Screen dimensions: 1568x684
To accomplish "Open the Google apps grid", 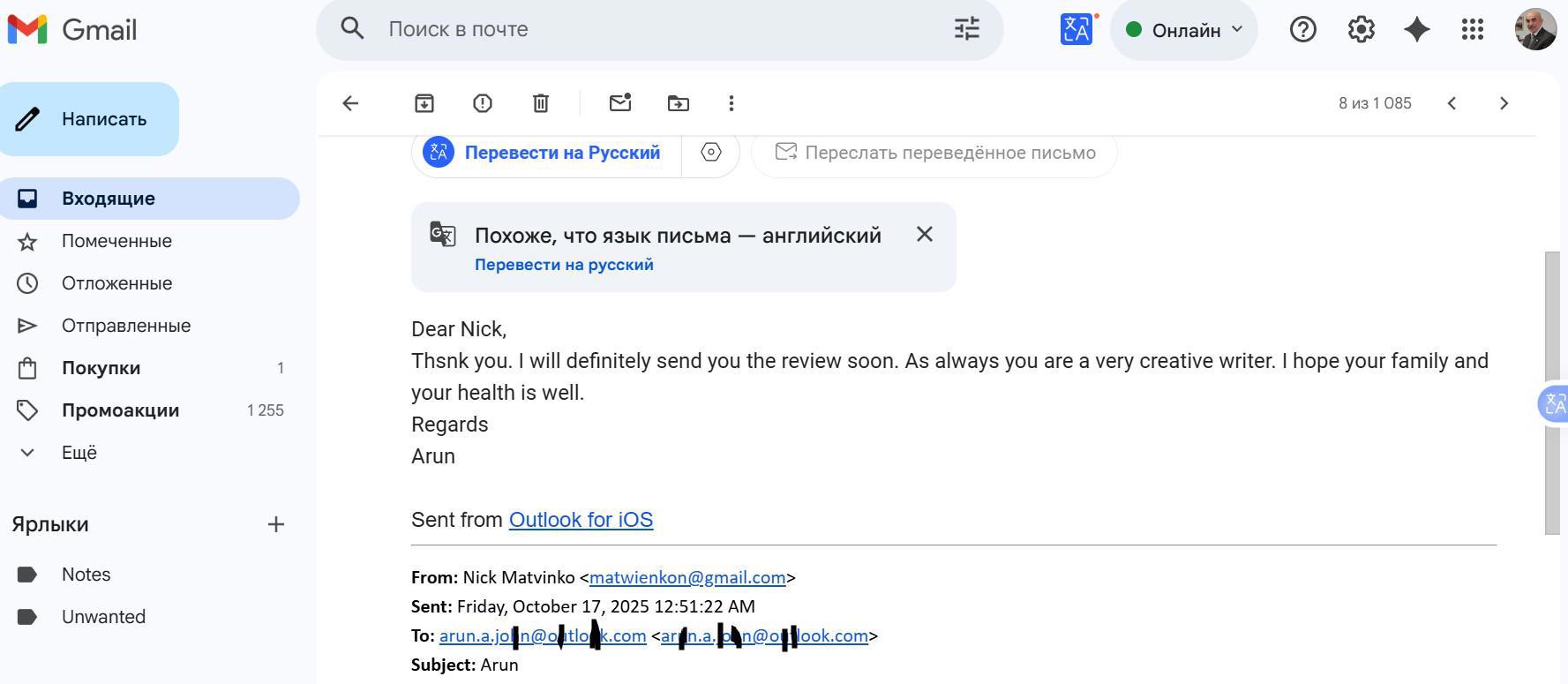I will click(1473, 30).
